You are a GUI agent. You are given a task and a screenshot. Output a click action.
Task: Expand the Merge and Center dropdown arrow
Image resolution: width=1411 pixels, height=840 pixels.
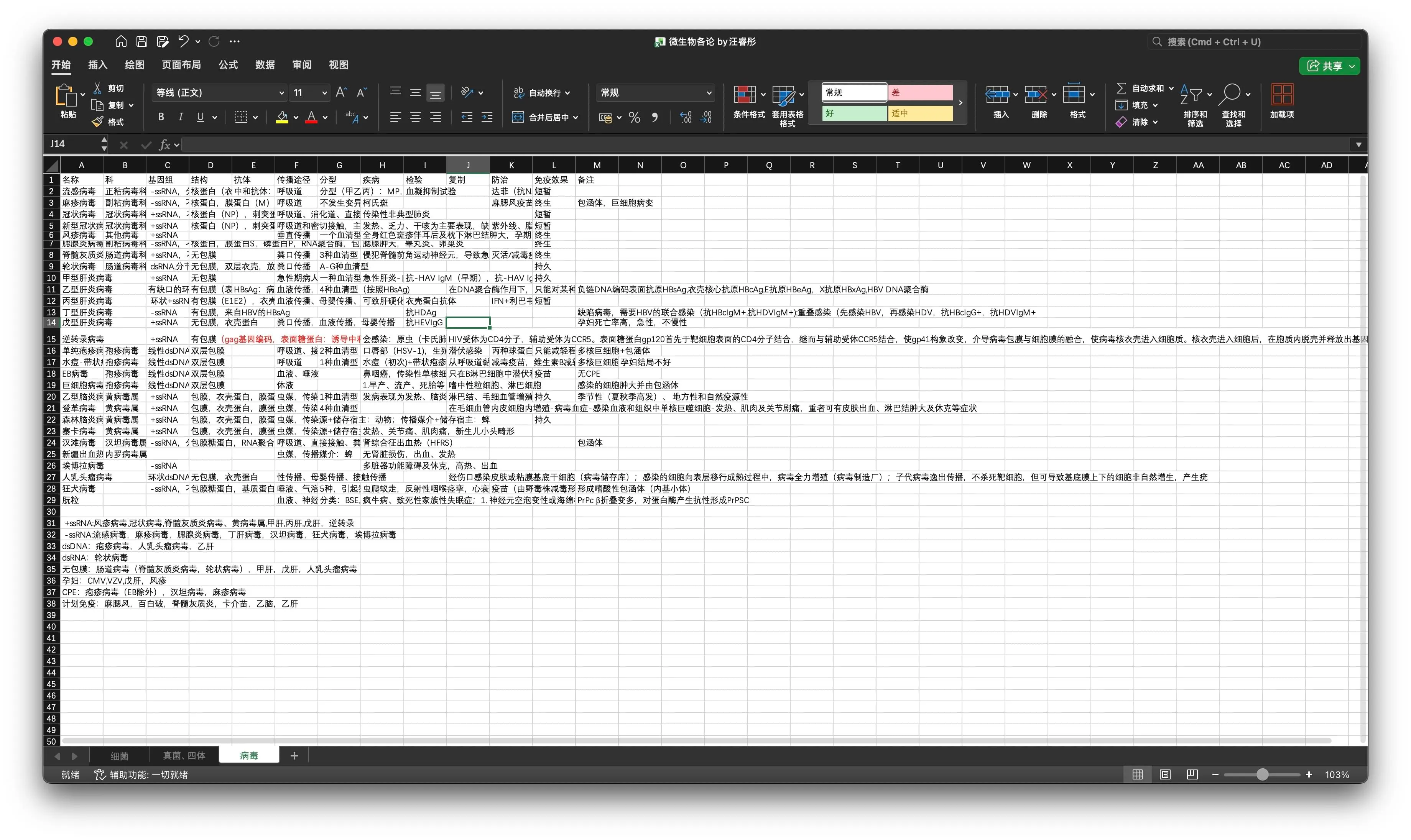tap(576, 118)
